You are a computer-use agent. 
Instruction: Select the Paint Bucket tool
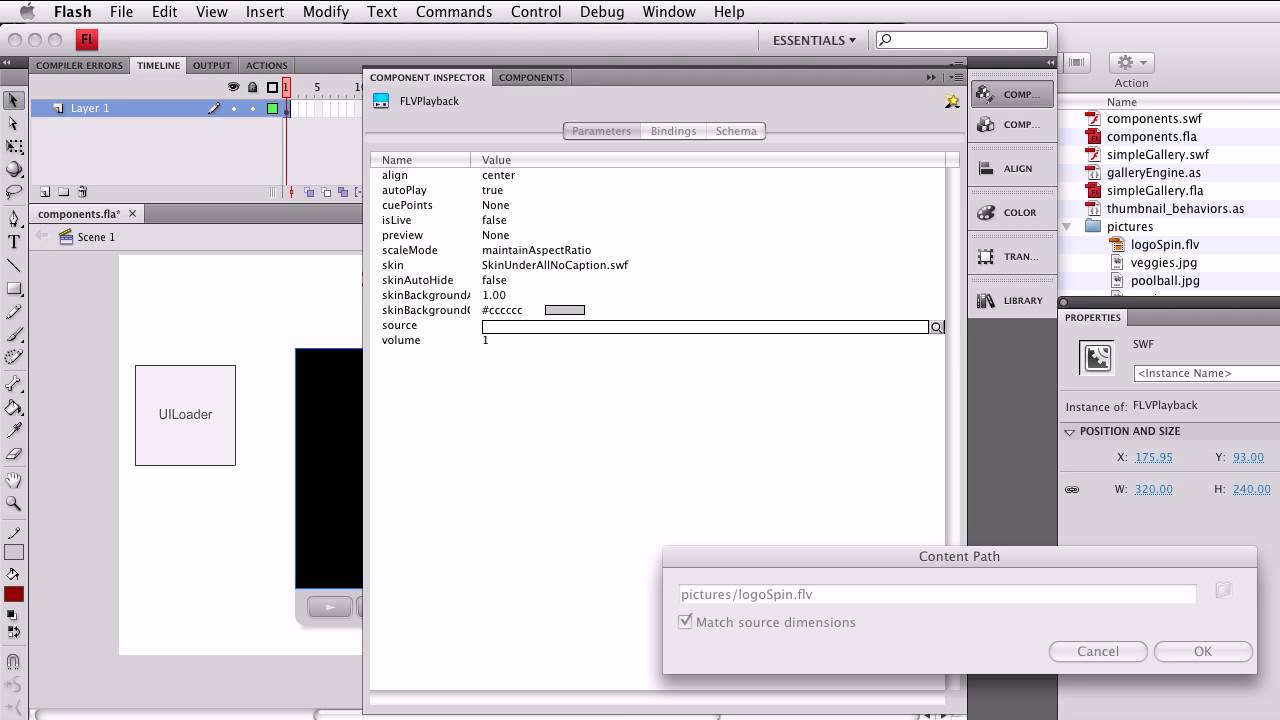14,407
